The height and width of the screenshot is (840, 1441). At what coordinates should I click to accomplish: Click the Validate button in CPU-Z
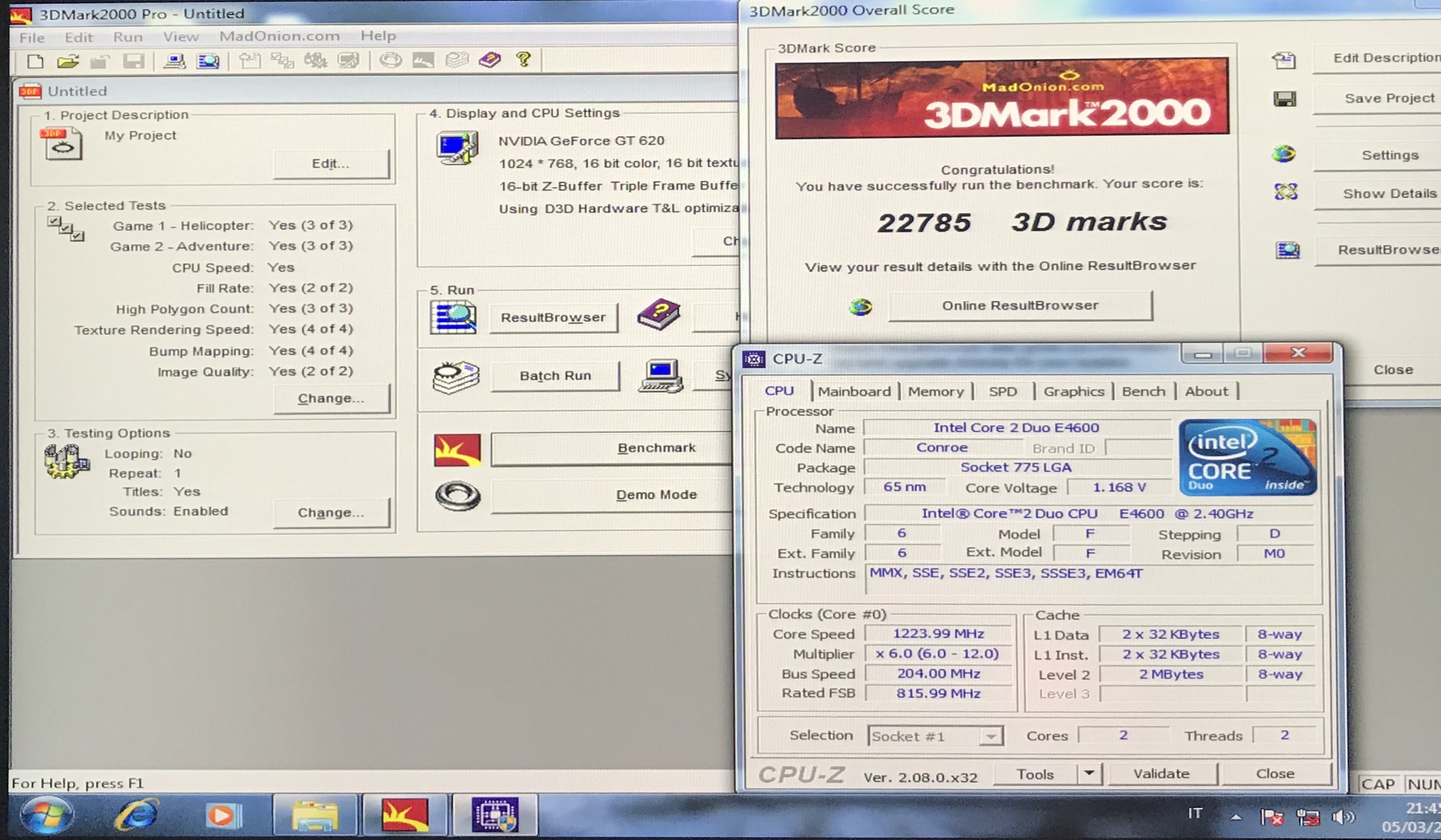coord(1162,774)
